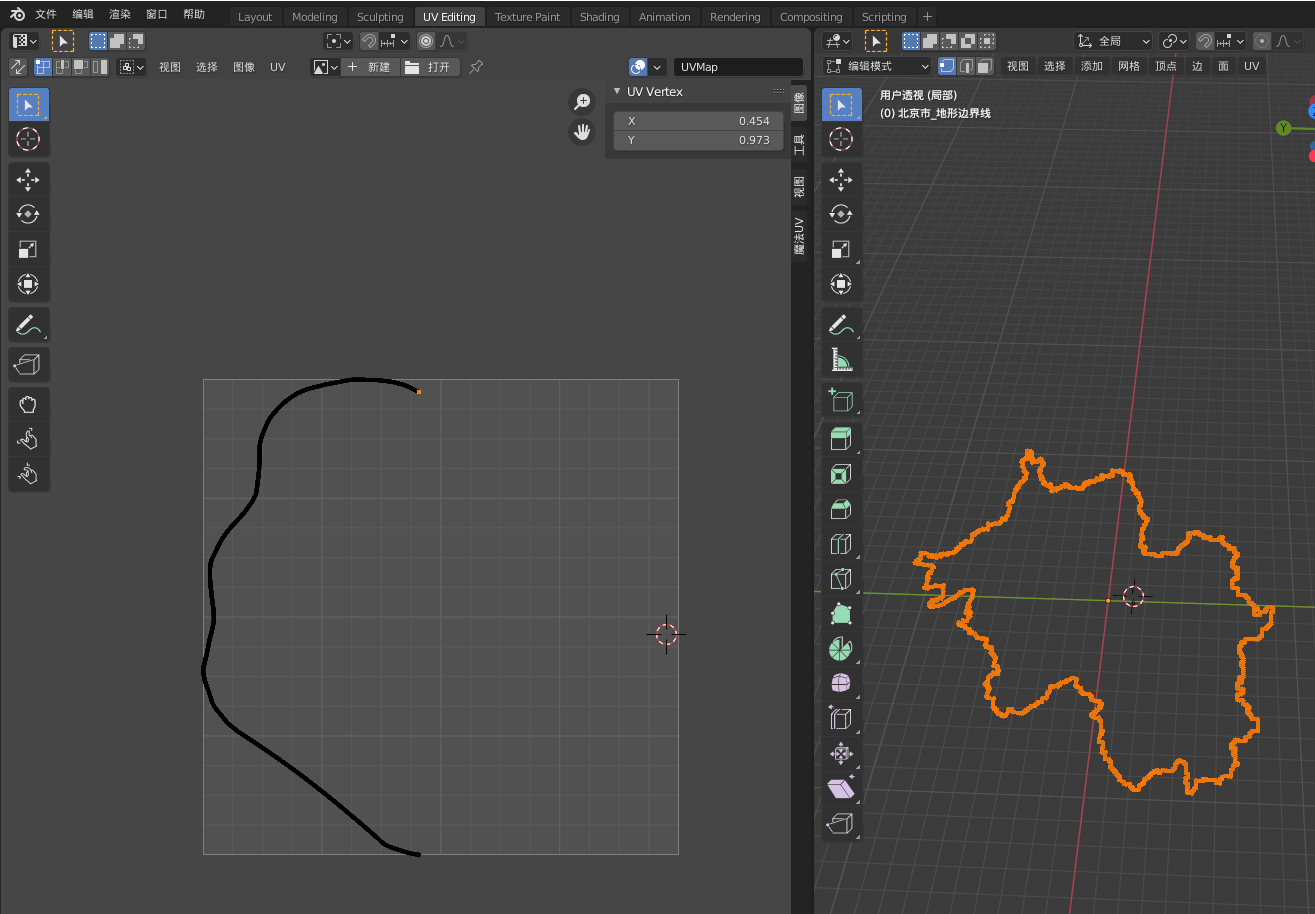Open the 工具 sidebar tab

pos(799,145)
